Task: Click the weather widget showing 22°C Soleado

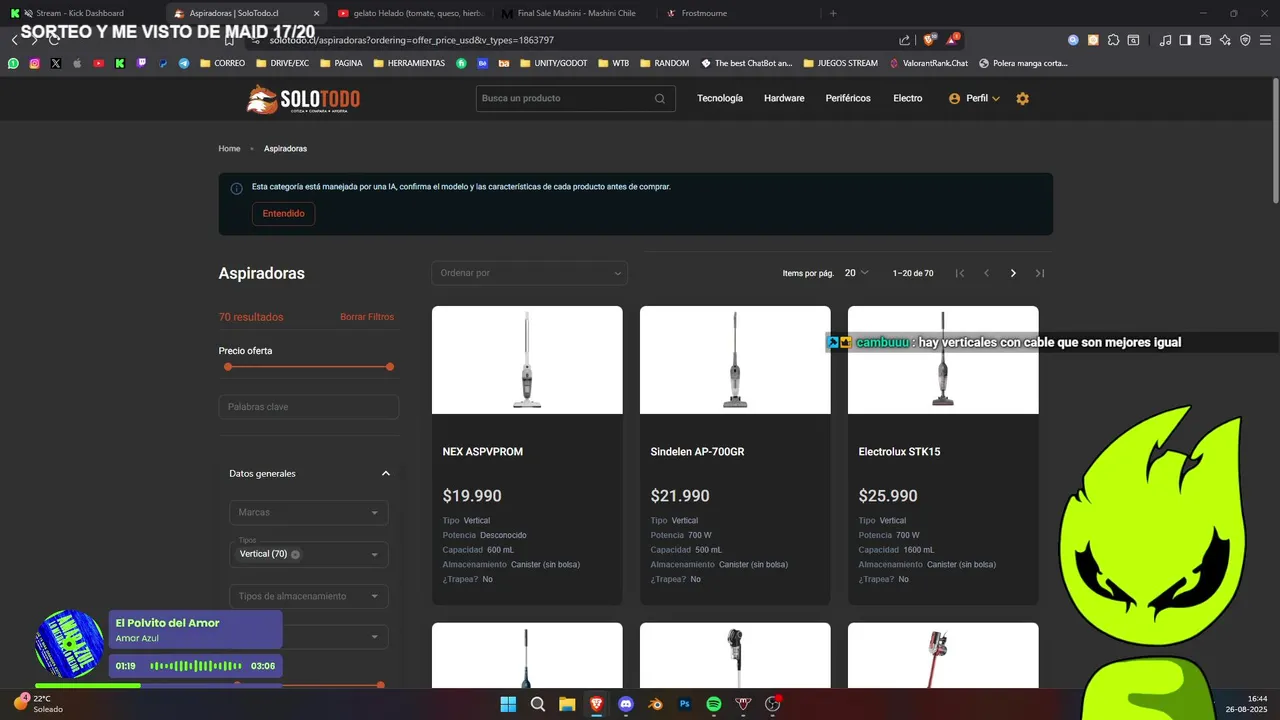Action: pyautogui.click(x=38, y=704)
